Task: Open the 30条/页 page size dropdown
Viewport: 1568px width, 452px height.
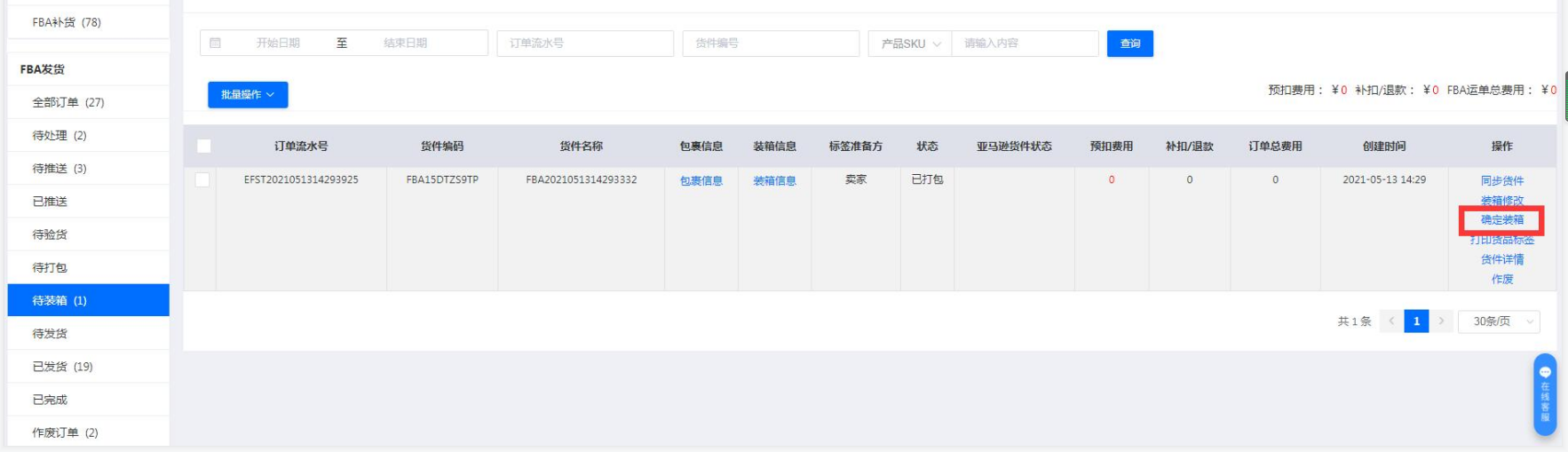Action: tap(1499, 321)
